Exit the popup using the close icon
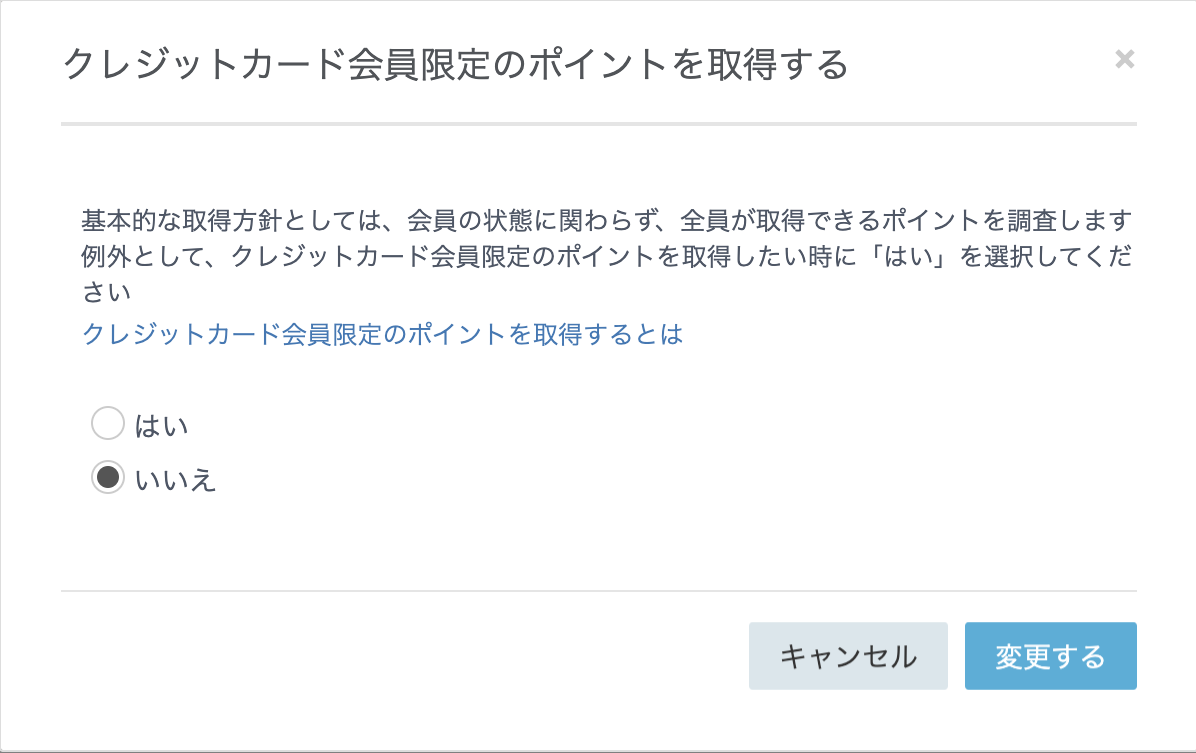The width and height of the screenshot is (1196, 753). 1124,59
